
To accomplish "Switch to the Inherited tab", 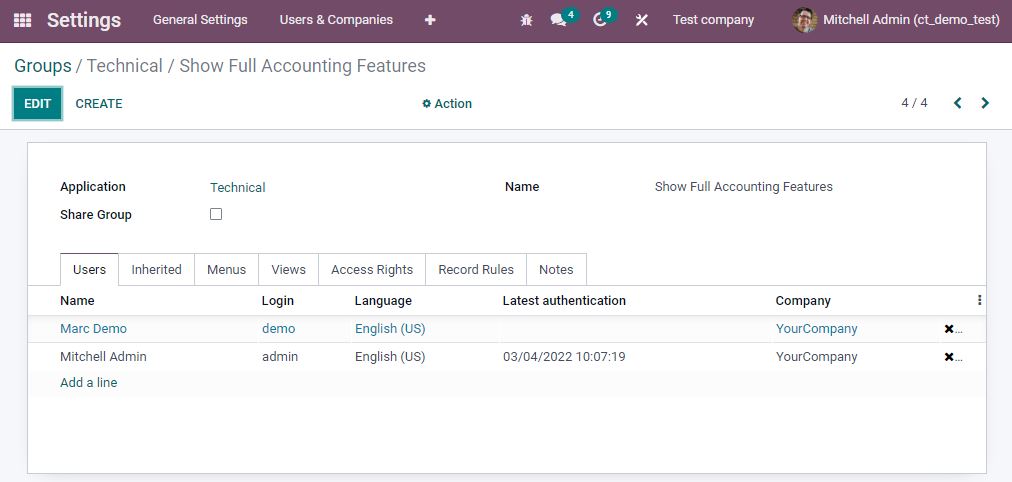I will 156,270.
